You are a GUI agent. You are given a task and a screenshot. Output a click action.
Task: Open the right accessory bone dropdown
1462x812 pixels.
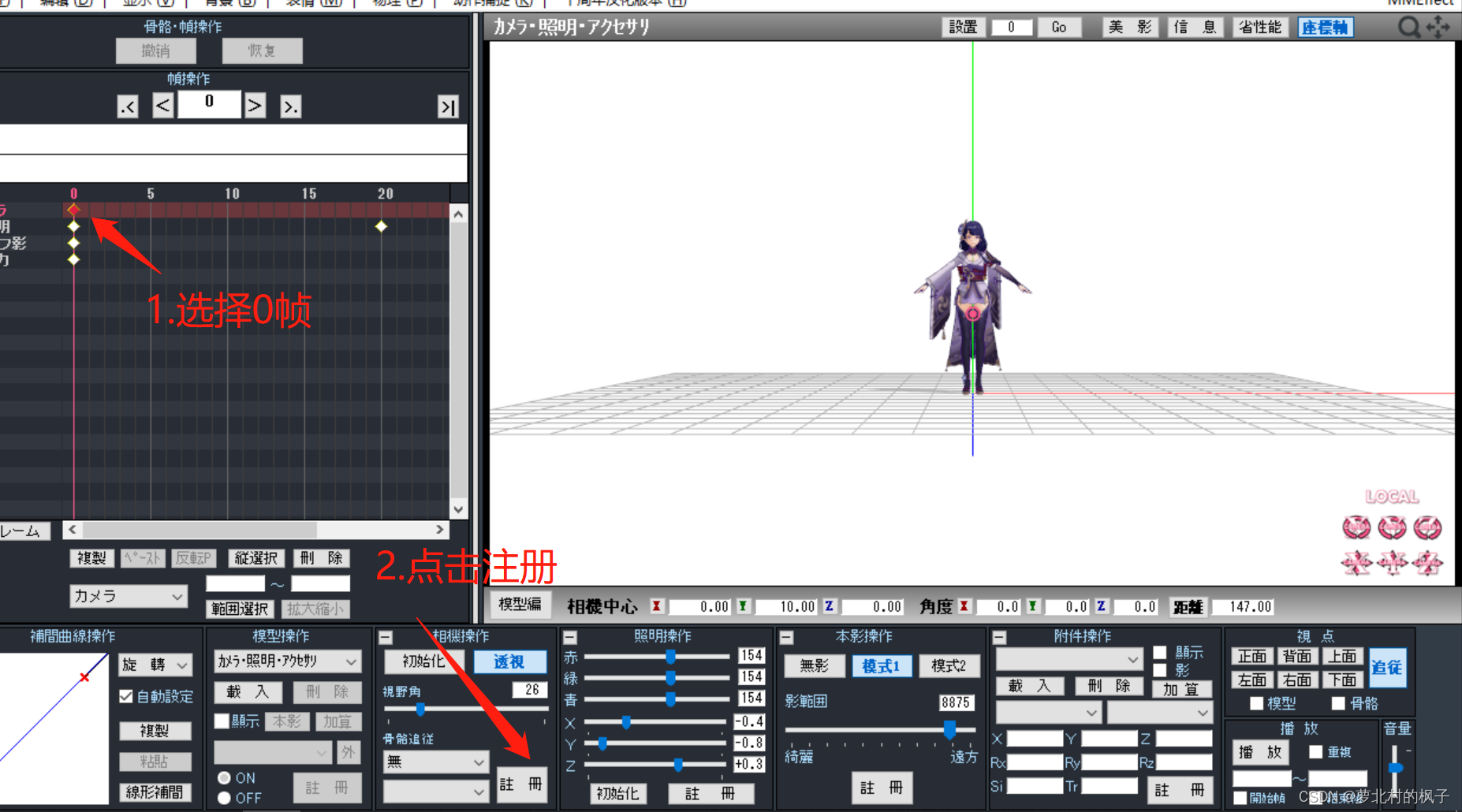coord(1159,713)
